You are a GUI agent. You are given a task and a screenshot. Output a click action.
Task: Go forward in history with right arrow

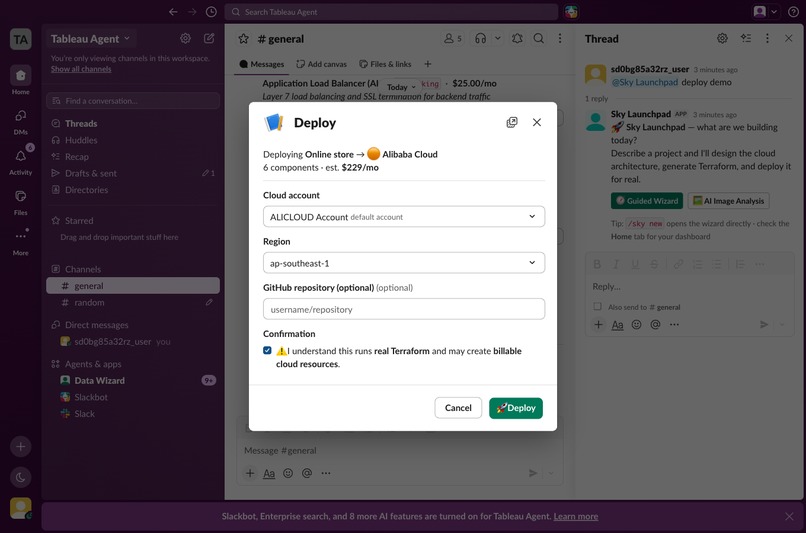192,12
